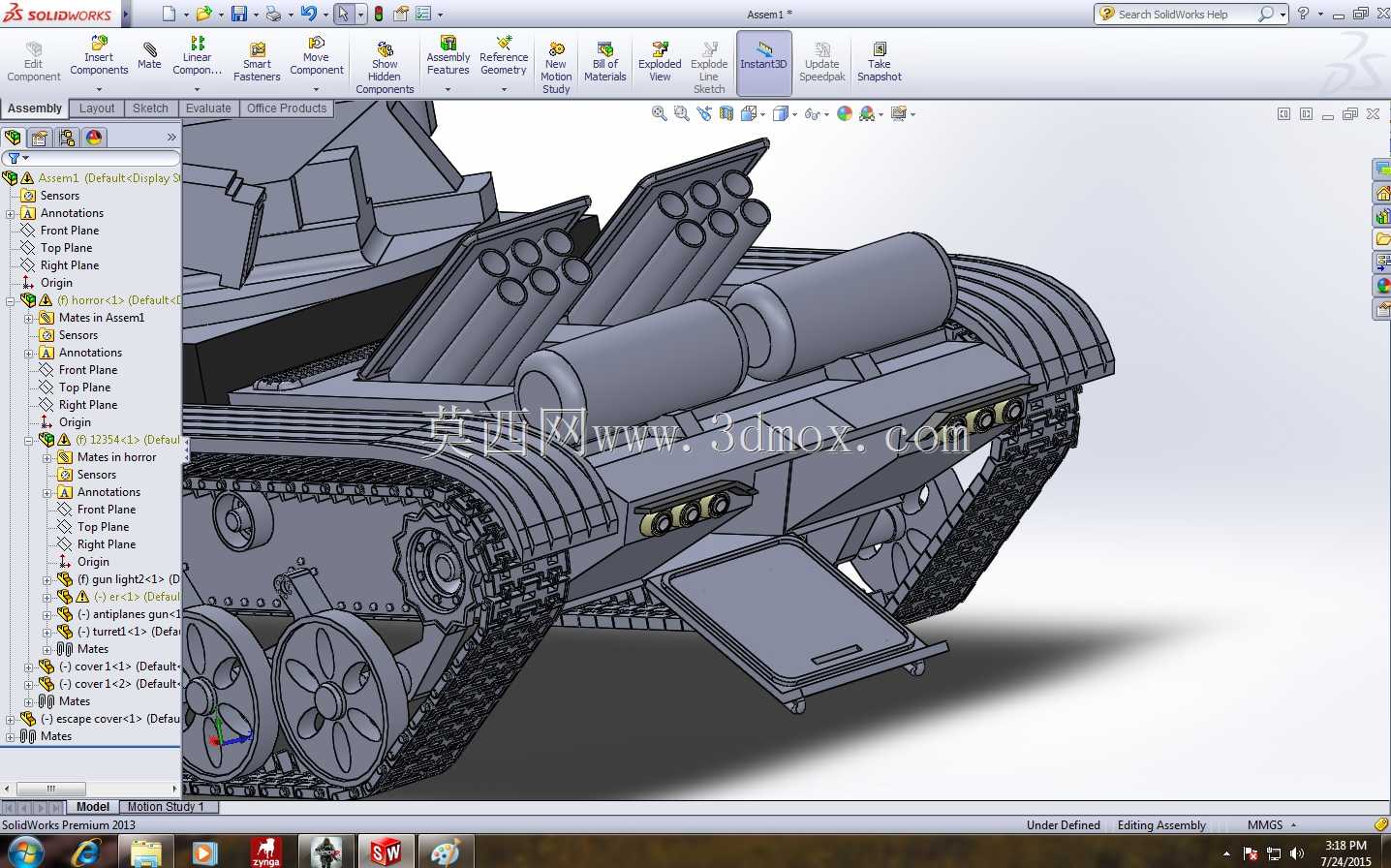Click the Rebuild traffic light icon
This screenshot has height=868, width=1391.
[x=378, y=14]
